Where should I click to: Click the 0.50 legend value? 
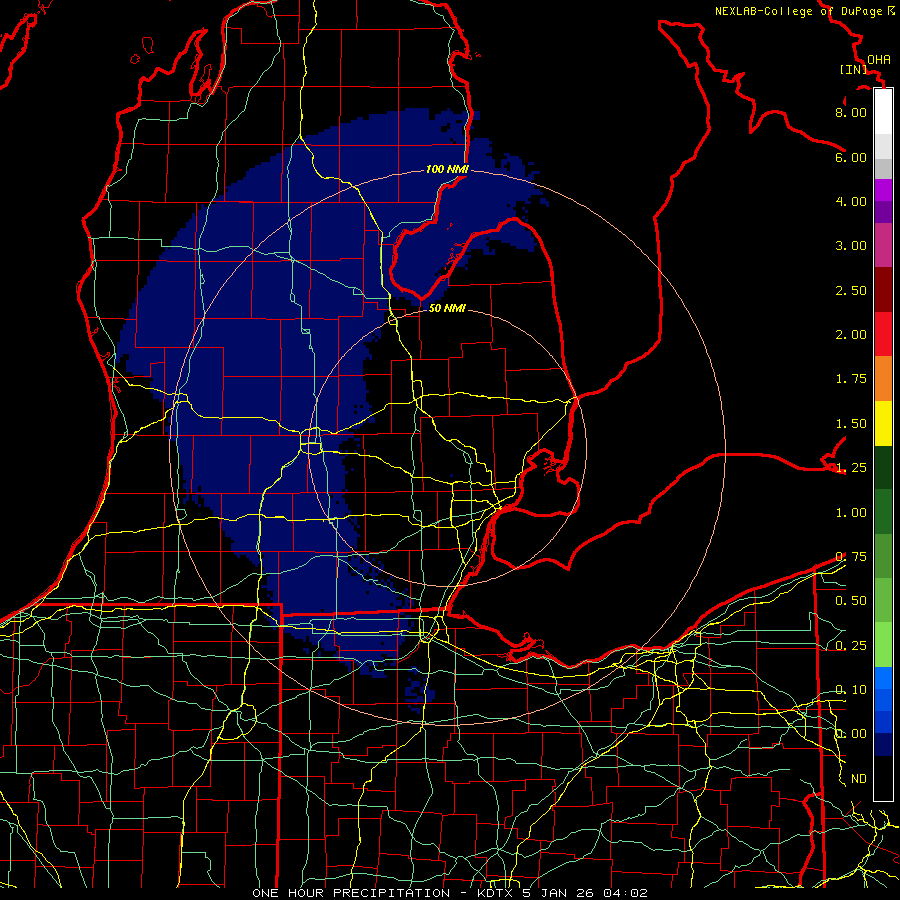[x=851, y=601]
